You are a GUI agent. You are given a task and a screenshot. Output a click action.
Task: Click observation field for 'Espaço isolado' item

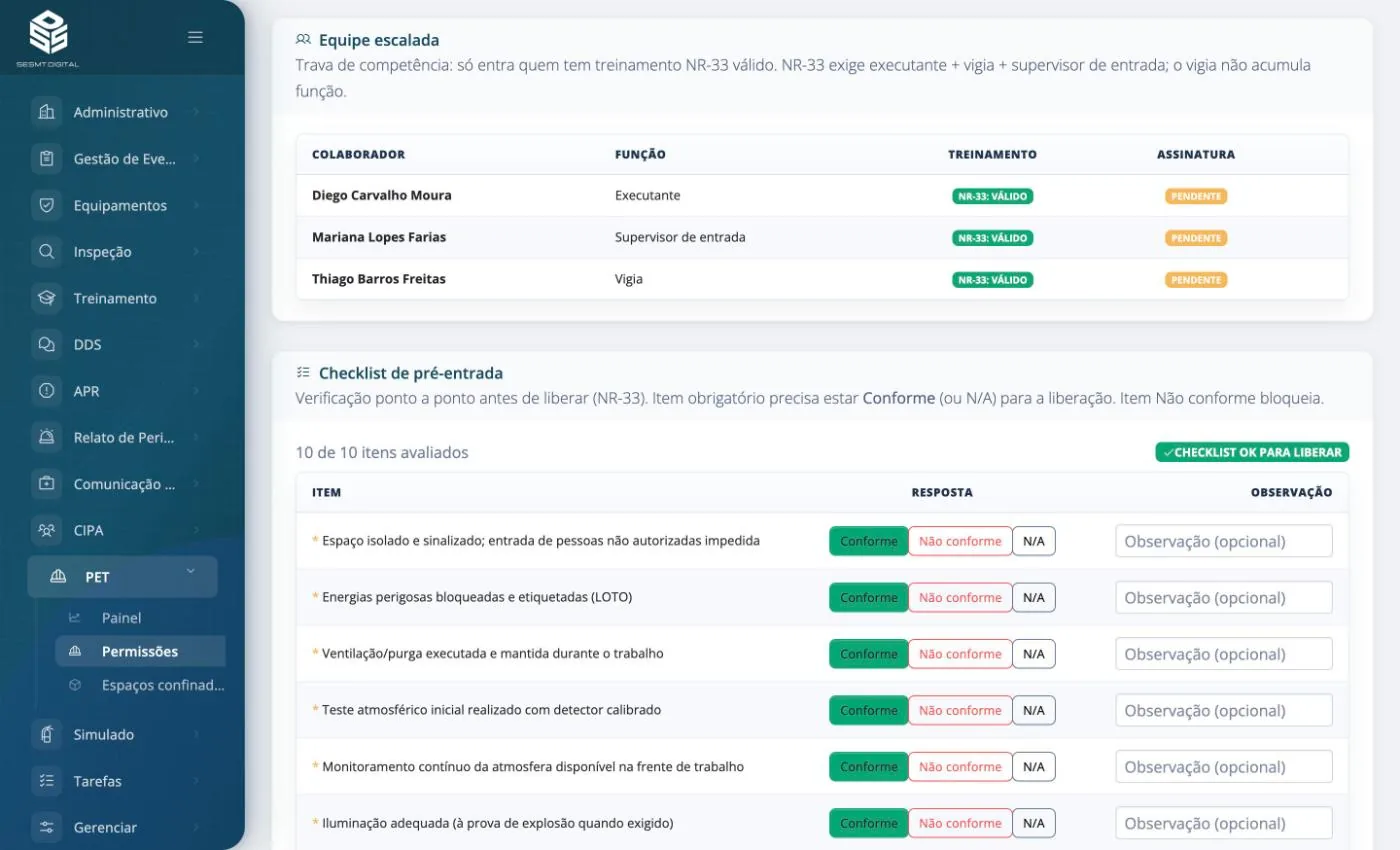pos(1224,541)
